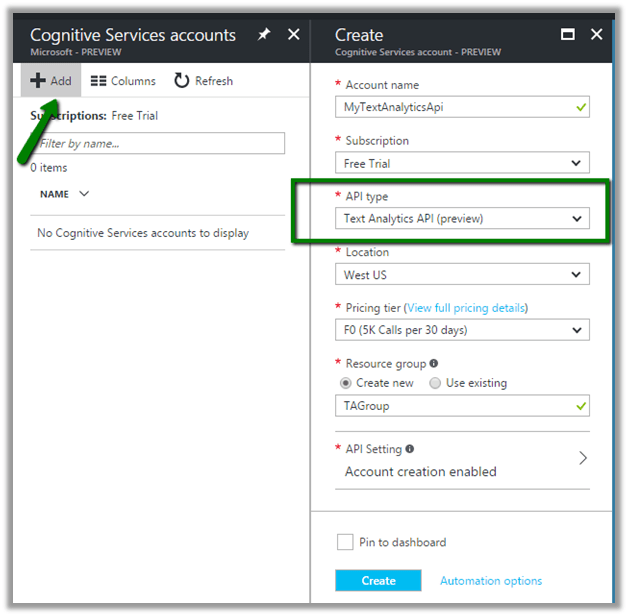Refresh the Cognitive Services accounts list
This screenshot has height=616, width=628.
(203, 81)
